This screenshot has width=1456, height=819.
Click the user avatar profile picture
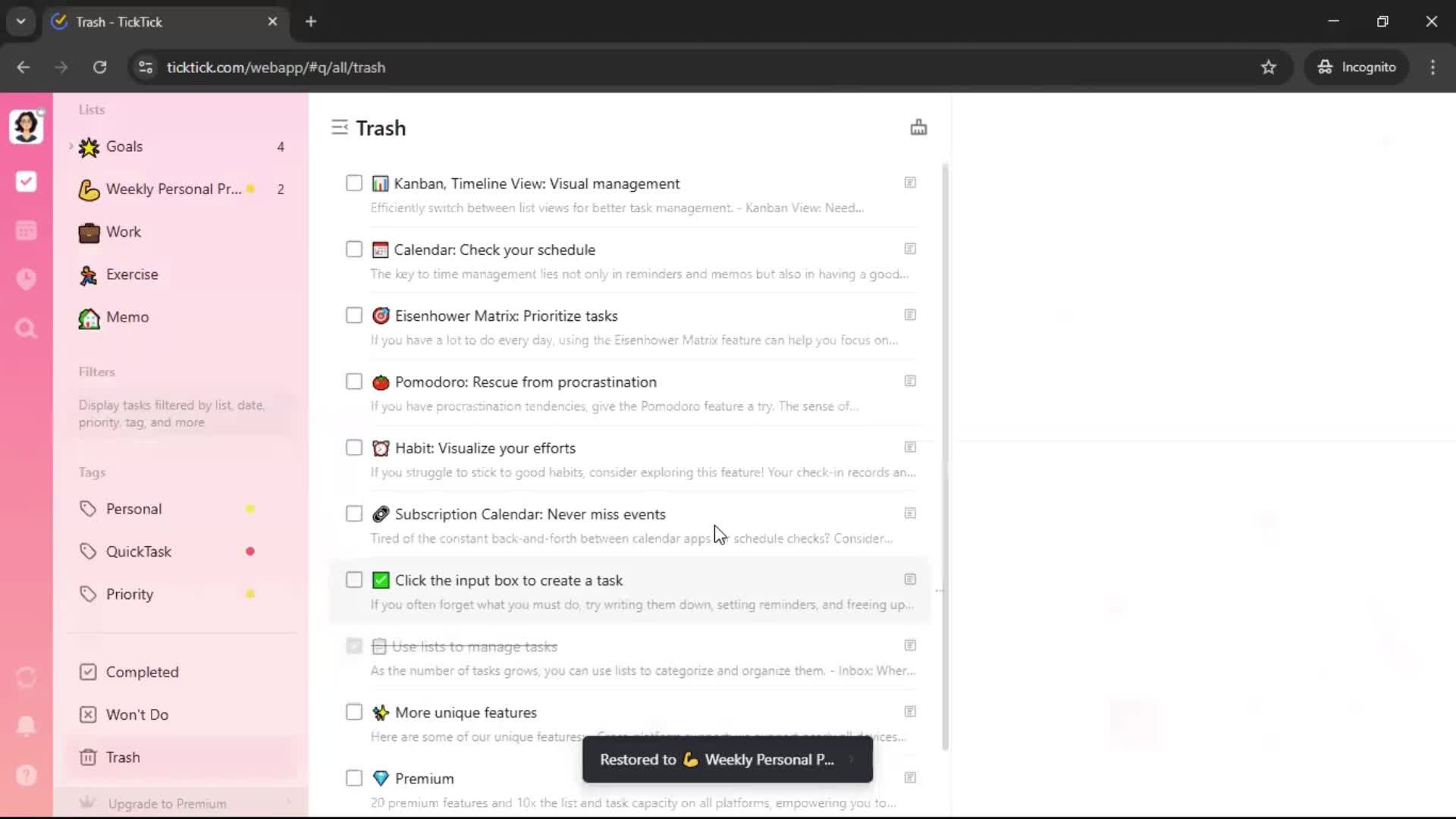26,126
